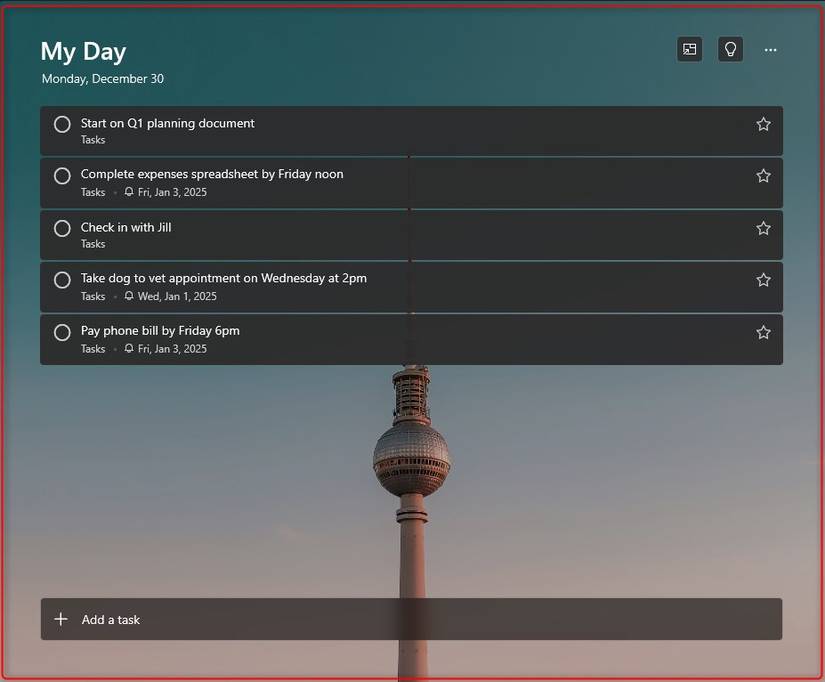Open the Suggestions lightbulb panel

pyautogui.click(x=730, y=49)
